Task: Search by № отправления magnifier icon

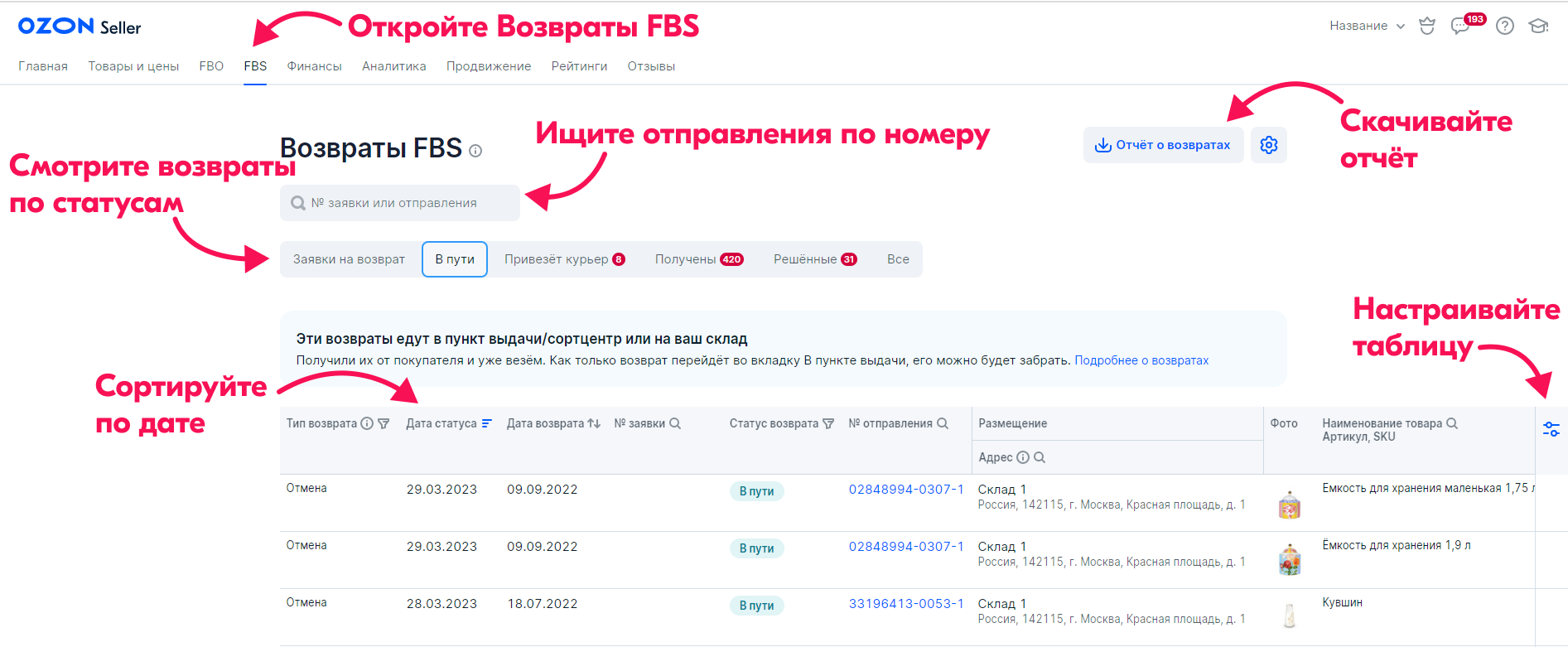Action: [943, 423]
